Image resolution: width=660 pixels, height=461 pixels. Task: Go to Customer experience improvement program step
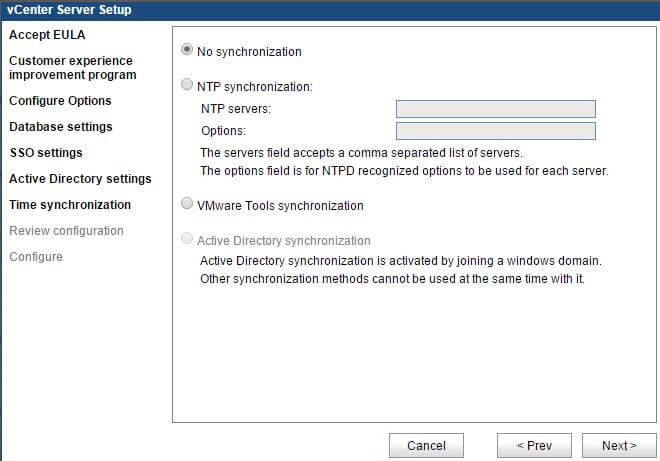[73, 68]
